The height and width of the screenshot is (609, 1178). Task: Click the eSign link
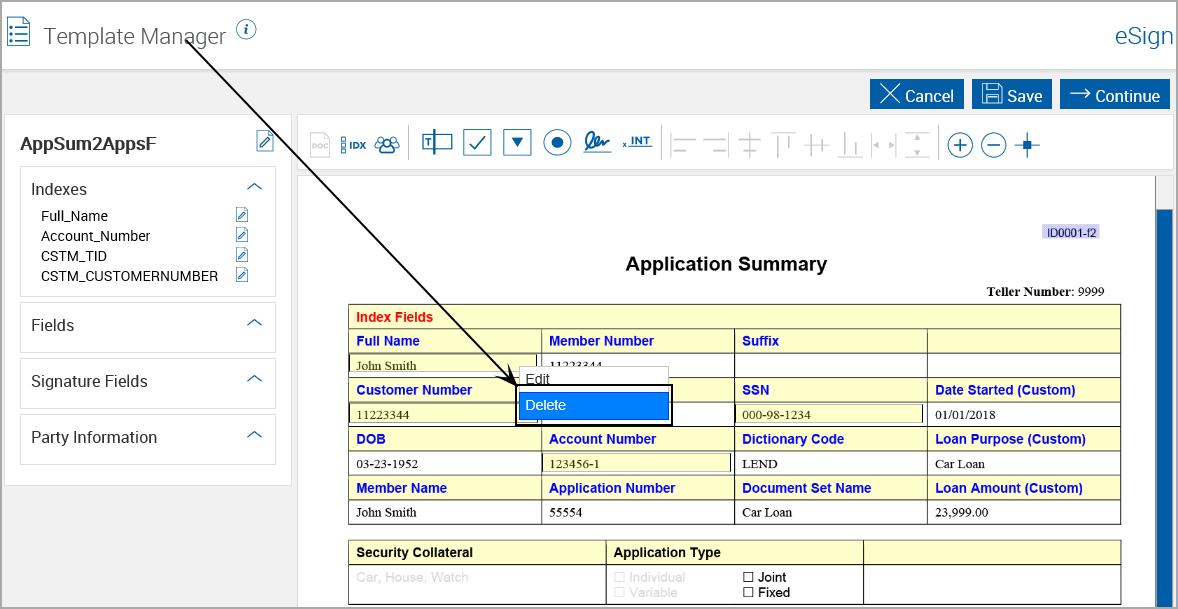click(x=1143, y=37)
